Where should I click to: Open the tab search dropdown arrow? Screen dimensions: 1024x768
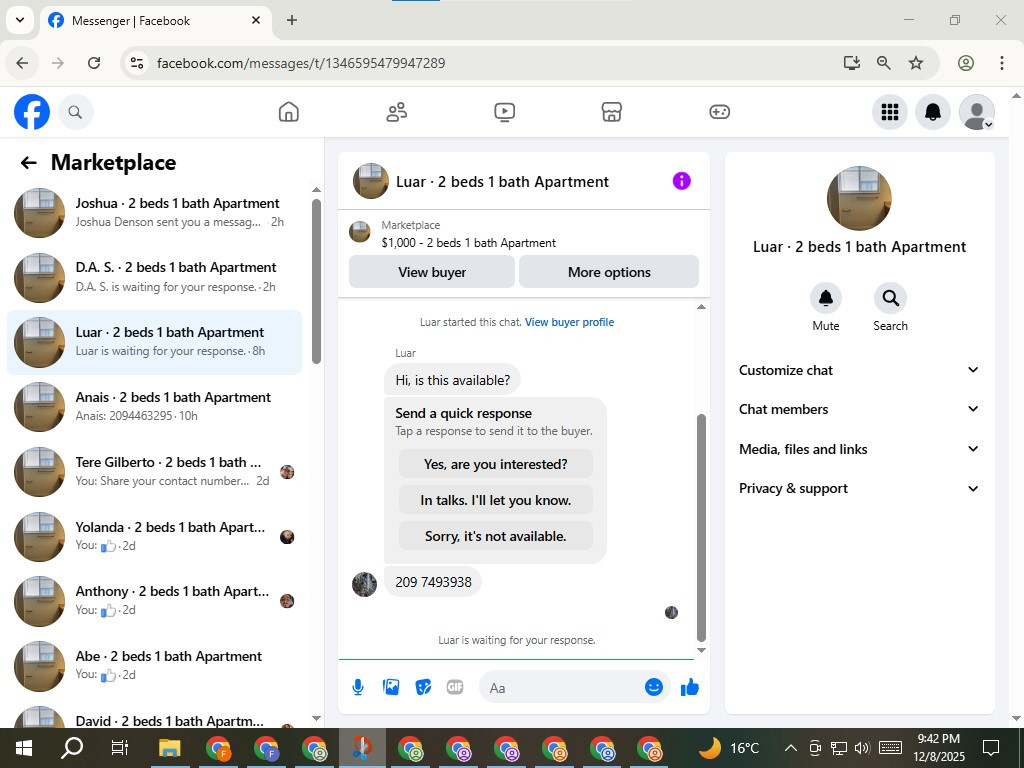point(20,20)
